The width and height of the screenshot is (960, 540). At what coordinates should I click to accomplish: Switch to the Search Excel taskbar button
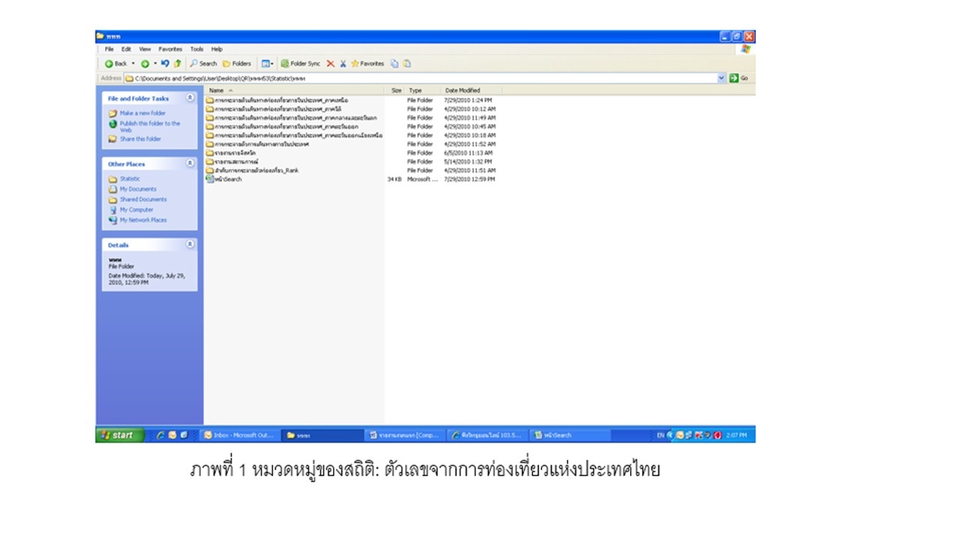click(x=569, y=435)
